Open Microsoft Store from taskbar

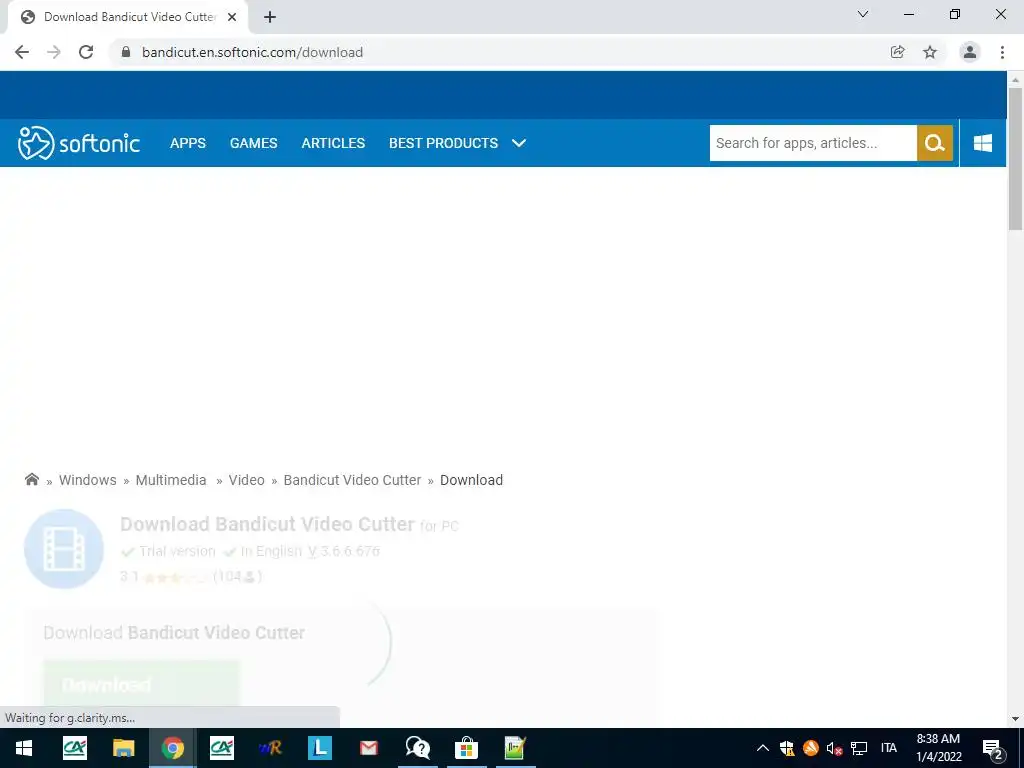[466, 748]
